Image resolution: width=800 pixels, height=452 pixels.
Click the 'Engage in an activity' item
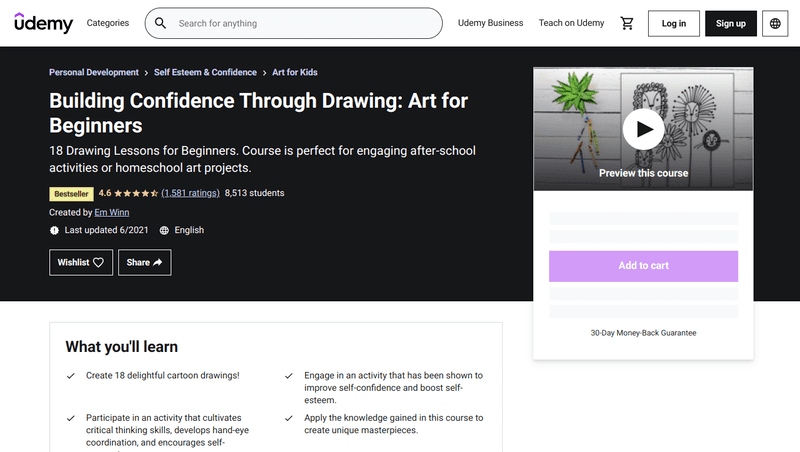(x=393, y=388)
